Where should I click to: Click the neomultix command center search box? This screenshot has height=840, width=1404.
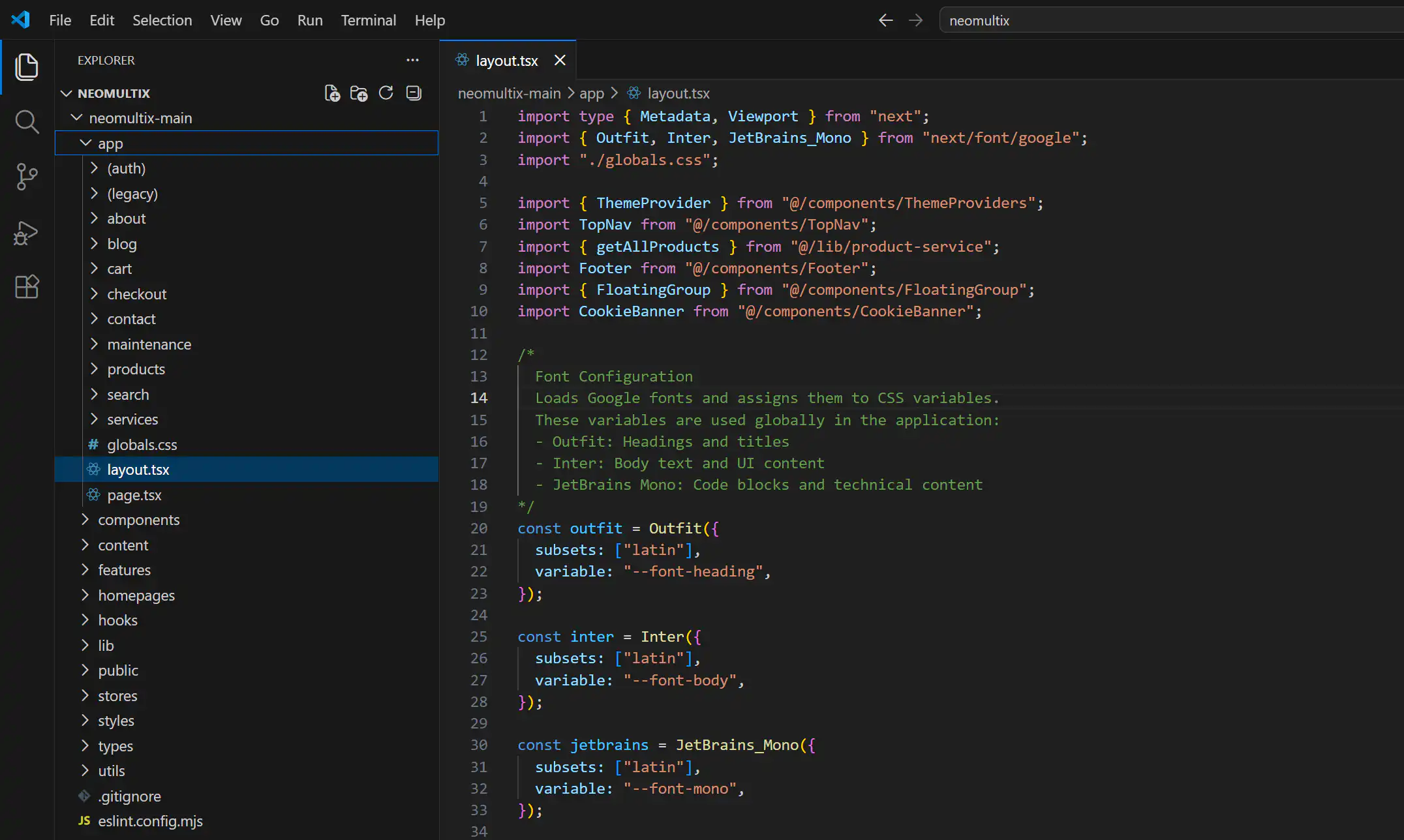point(1172,20)
